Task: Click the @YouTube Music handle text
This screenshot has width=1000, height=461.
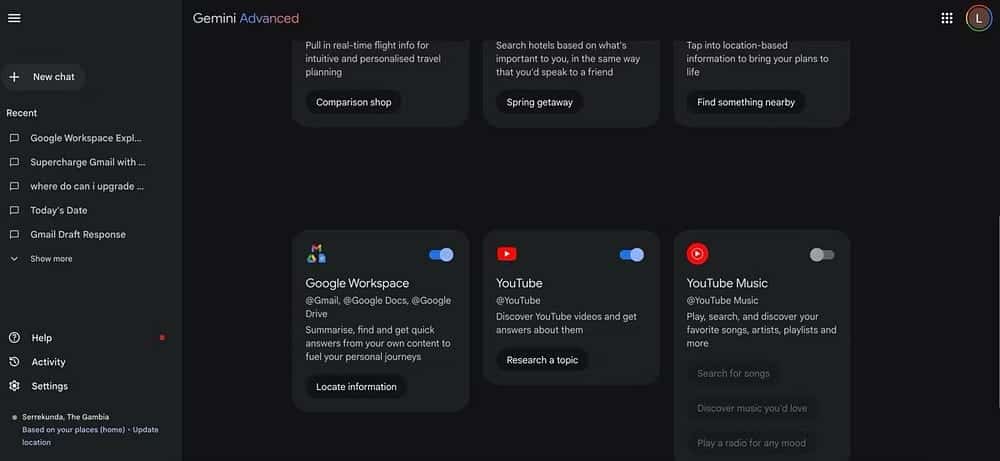Action: point(723,300)
